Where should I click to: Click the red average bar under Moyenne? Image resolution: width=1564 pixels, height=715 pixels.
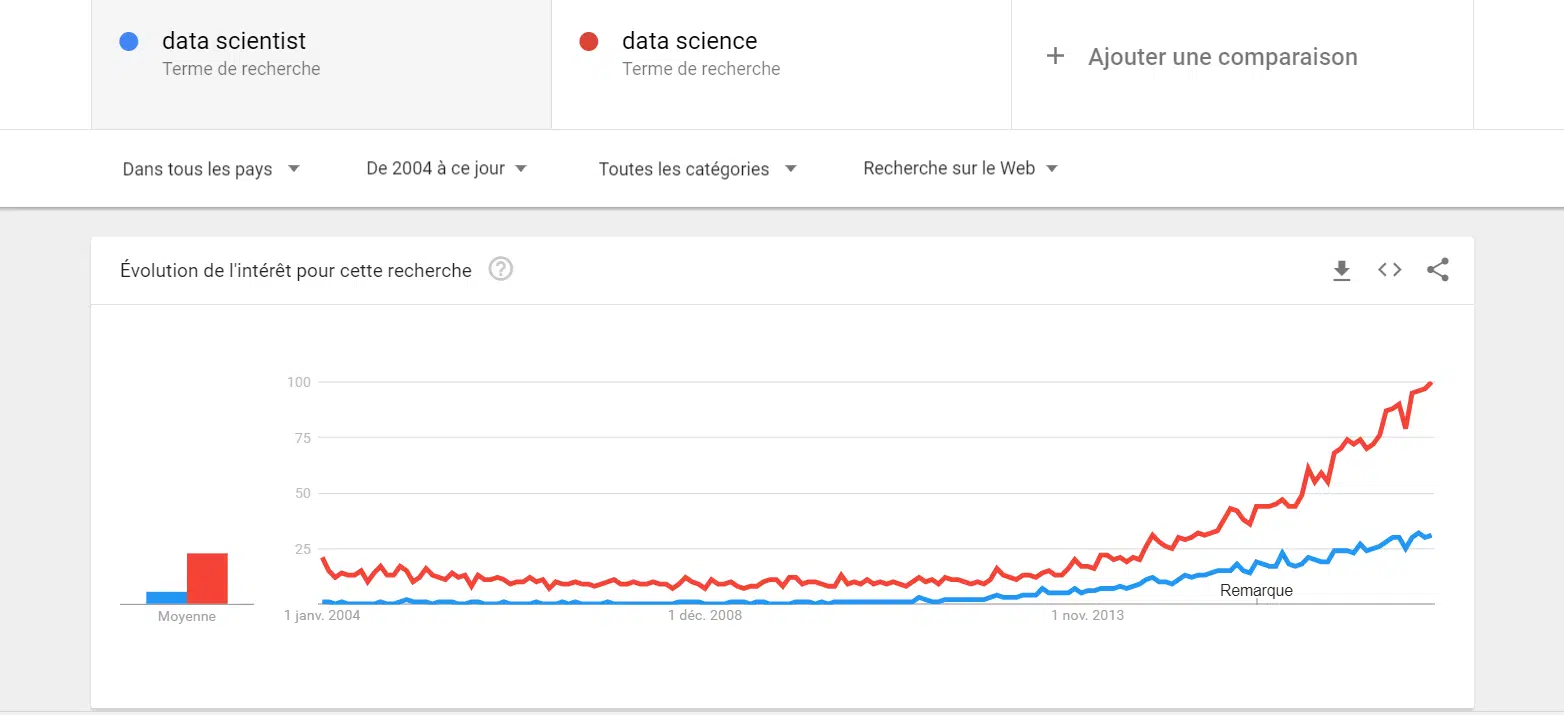[207, 579]
